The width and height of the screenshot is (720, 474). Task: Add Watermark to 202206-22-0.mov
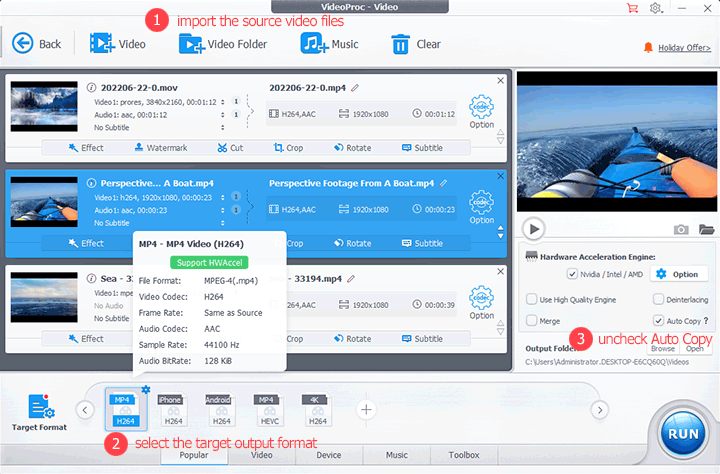161,147
